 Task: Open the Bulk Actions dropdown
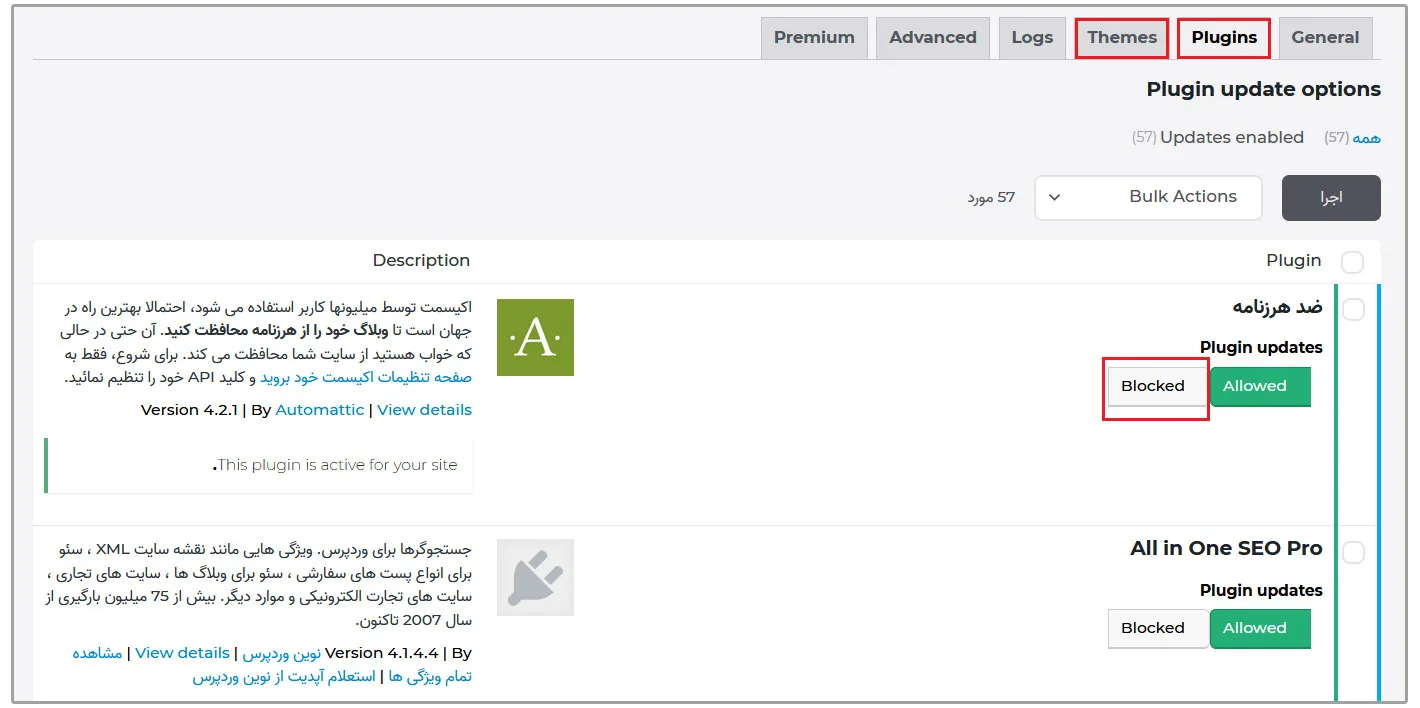[1148, 197]
